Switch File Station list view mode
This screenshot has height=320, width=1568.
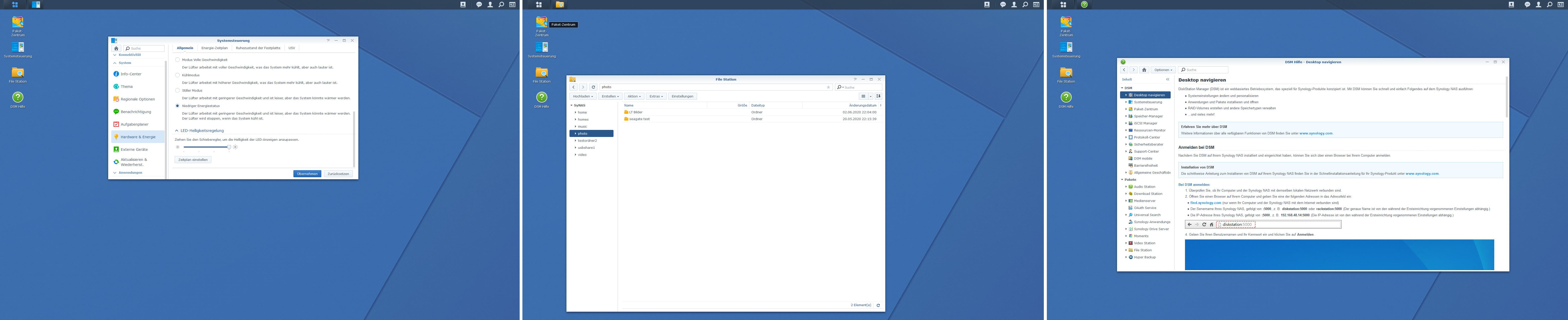863,96
